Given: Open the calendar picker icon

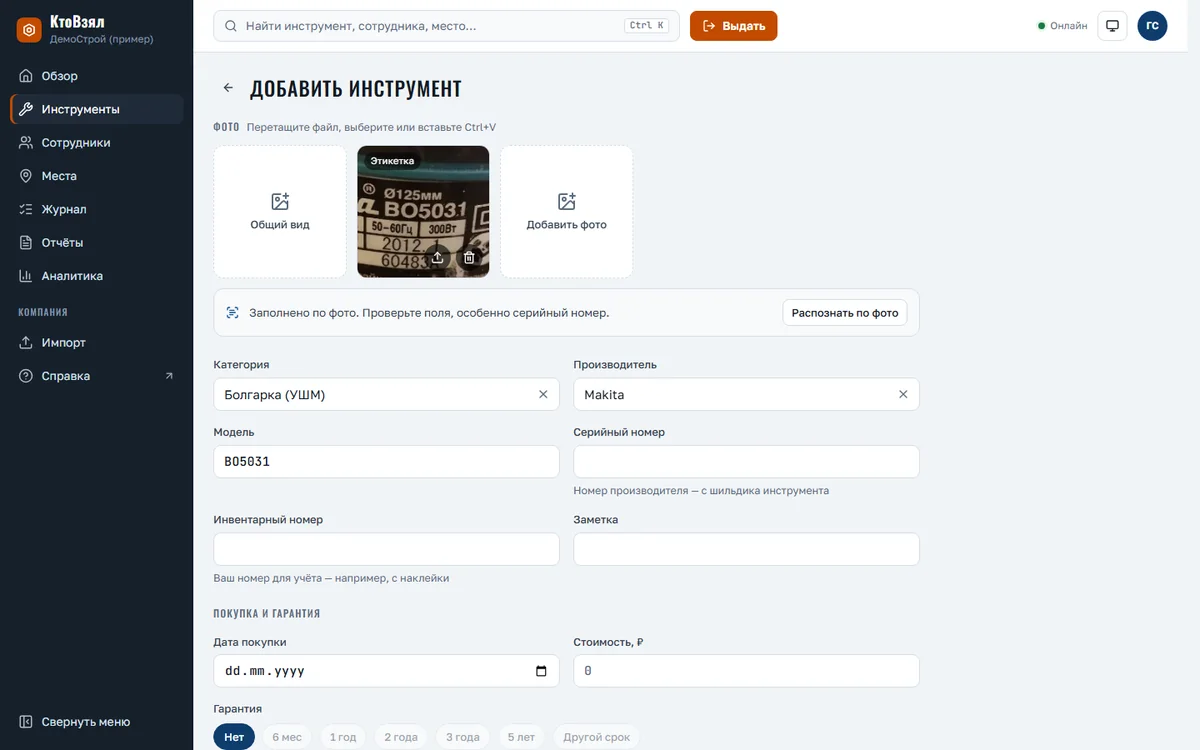Looking at the screenshot, I should point(541,671).
